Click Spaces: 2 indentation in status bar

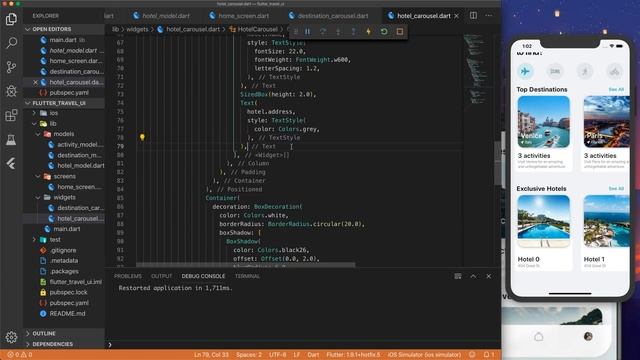(249, 355)
